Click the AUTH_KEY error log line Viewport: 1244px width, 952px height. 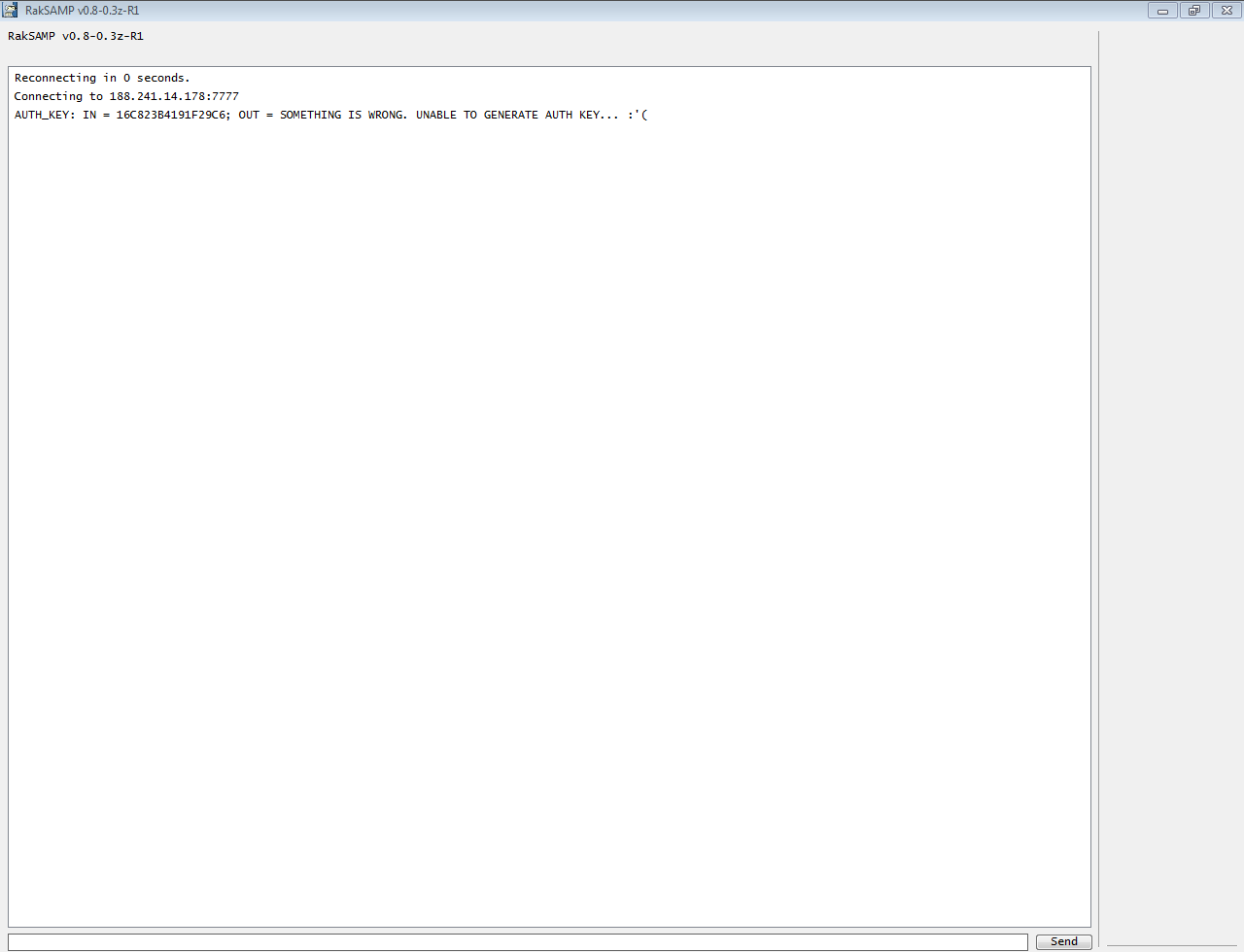(330, 115)
